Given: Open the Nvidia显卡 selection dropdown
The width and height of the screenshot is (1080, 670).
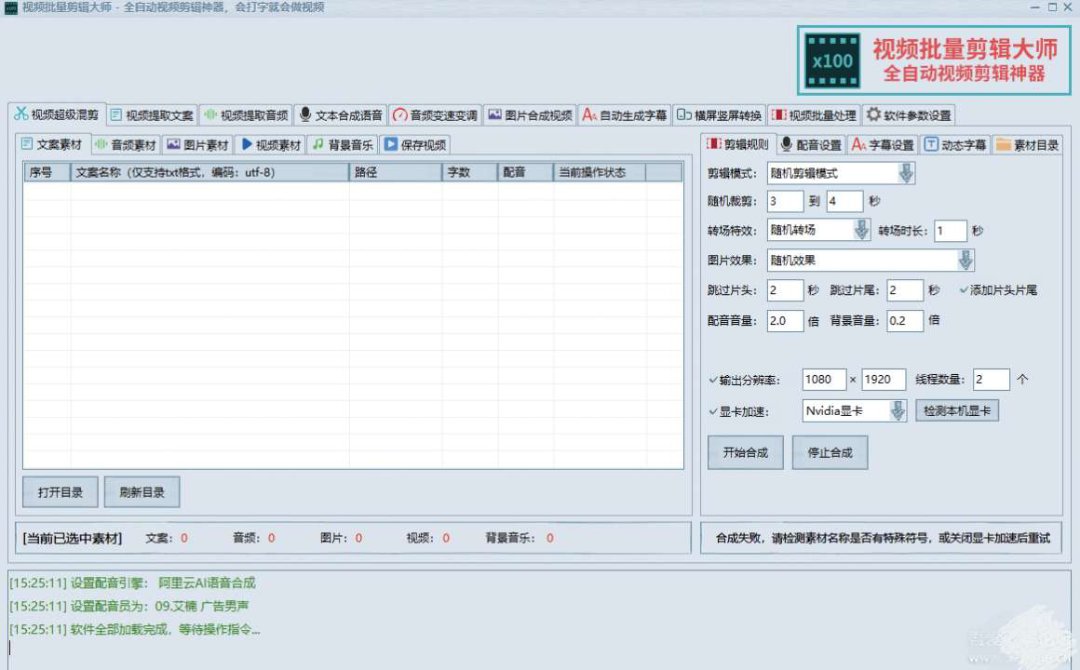Looking at the screenshot, I should [897, 411].
